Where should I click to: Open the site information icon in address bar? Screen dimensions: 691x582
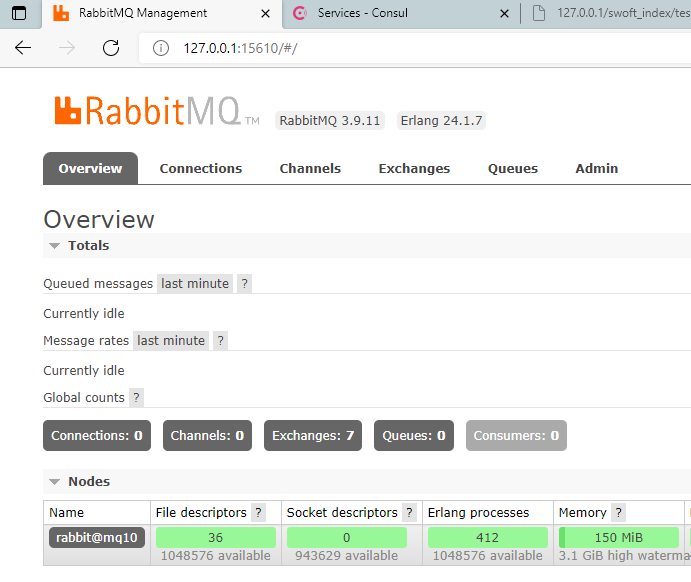tap(161, 48)
